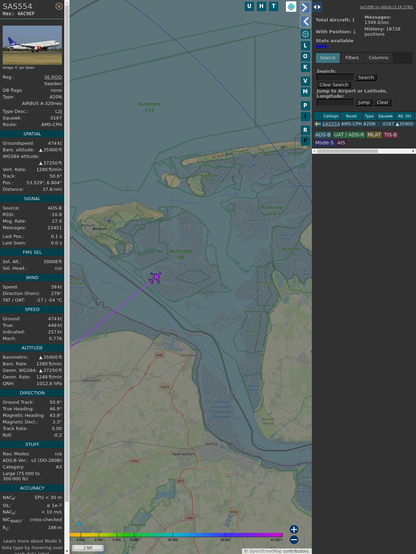This screenshot has width=416, height=554.
Task: Switch to the Search tab
Action: click(x=328, y=58)
